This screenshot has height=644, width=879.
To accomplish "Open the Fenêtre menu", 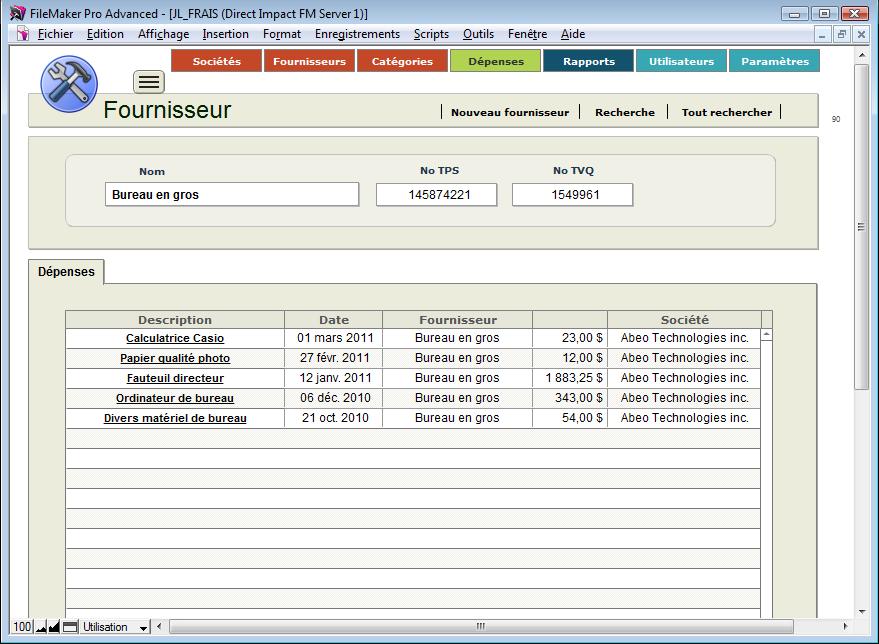I will (527, 34).
